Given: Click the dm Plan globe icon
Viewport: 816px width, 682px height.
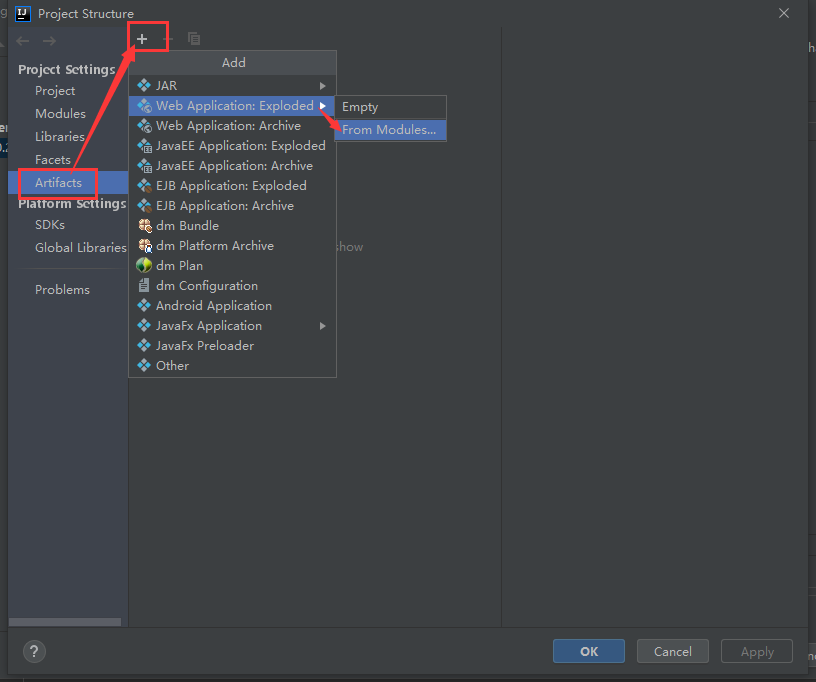Looking at the screenshot, I should (x=144, y=265).
